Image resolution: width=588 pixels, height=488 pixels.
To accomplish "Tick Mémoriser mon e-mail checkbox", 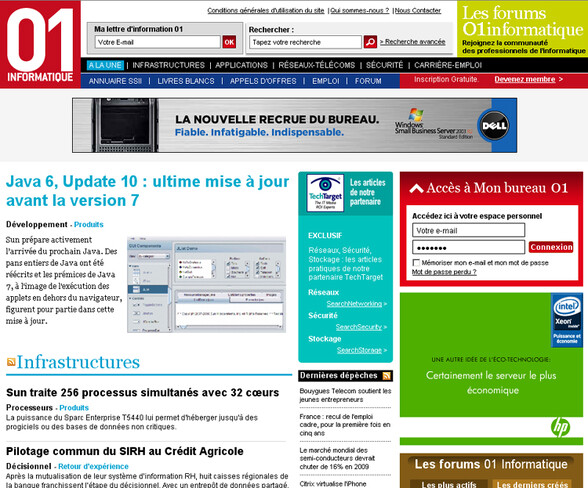I will pos(416,263).
